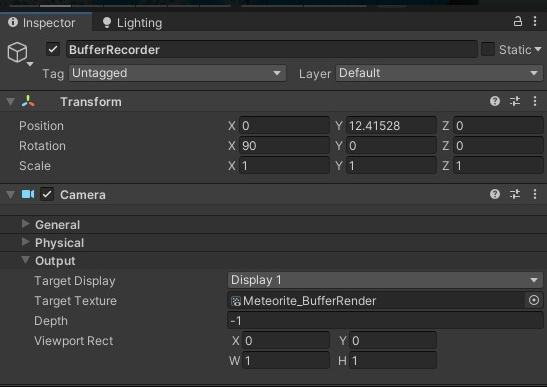Open the Transform component more options menu
The image size is (547, 387).
click(x=535, y=101)
